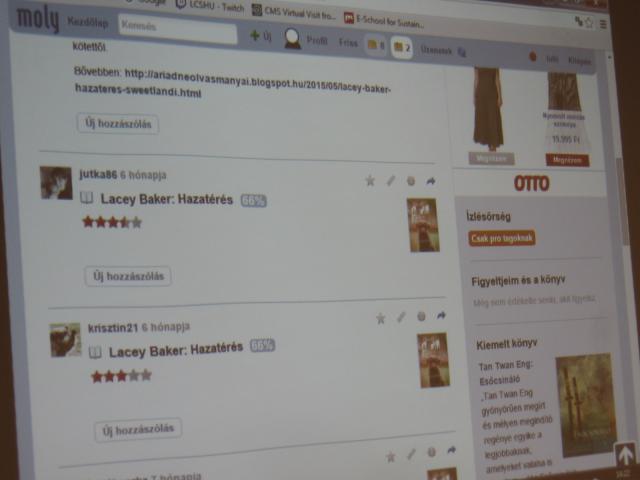
Task: Open the Profil menu item
Action: [317, 40]
